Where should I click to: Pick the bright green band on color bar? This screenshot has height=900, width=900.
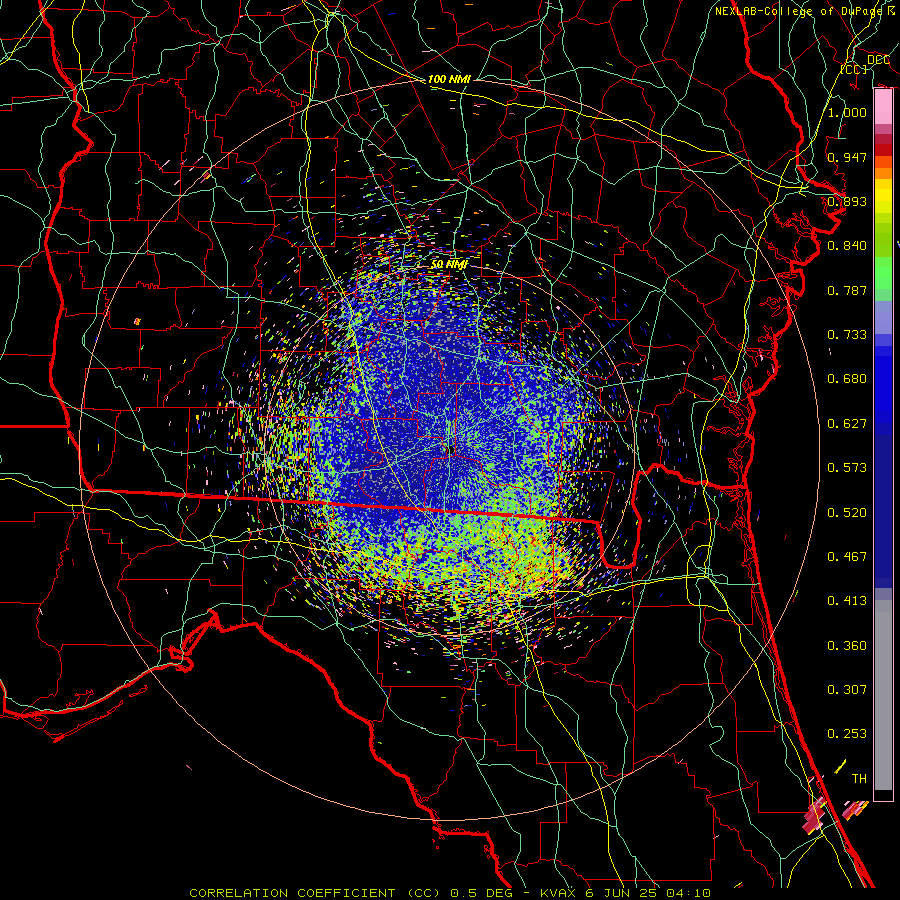point(883,273)
